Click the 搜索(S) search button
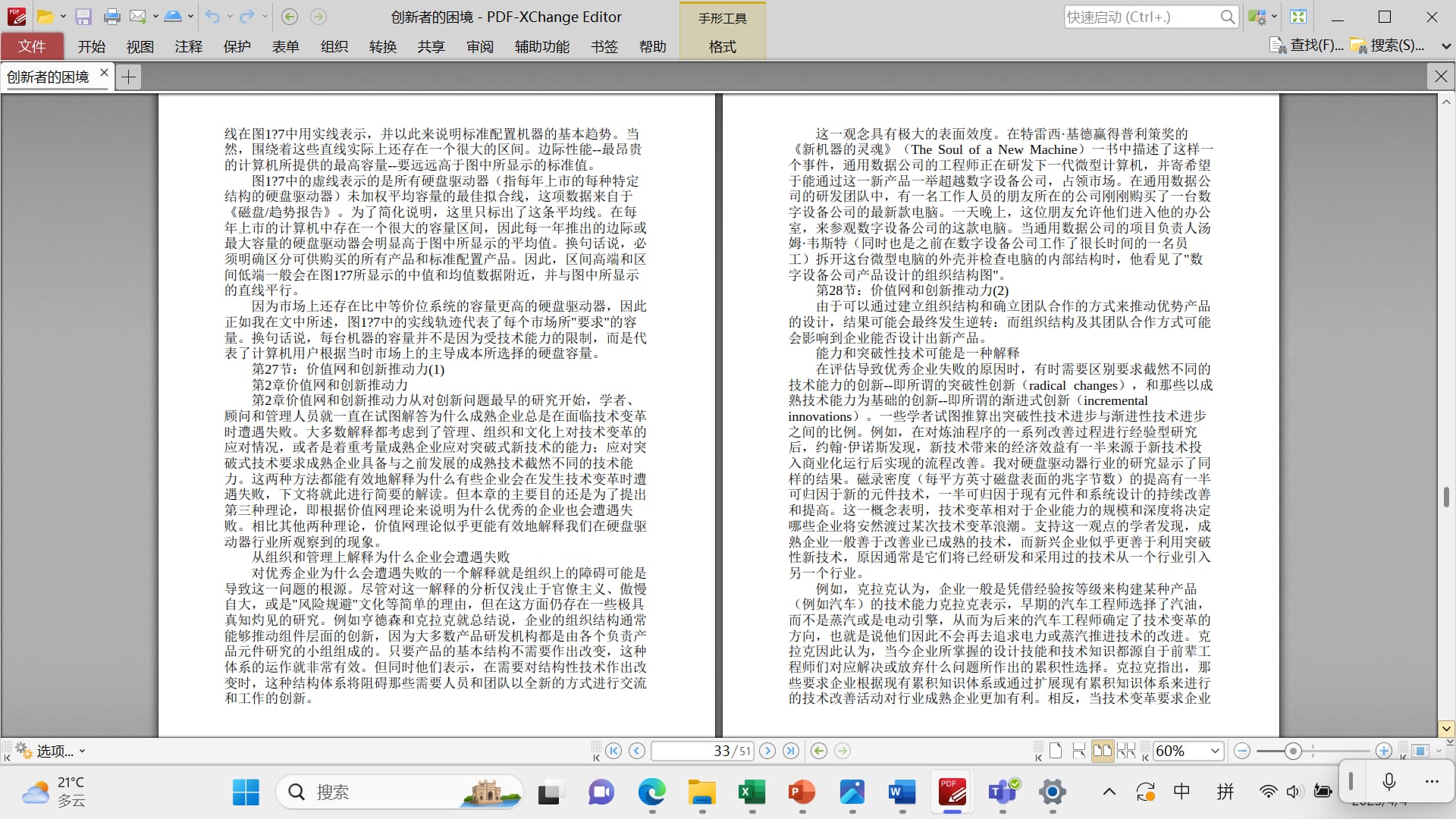This screenshot has width=1456, height=819. [x=1388, y=45]
